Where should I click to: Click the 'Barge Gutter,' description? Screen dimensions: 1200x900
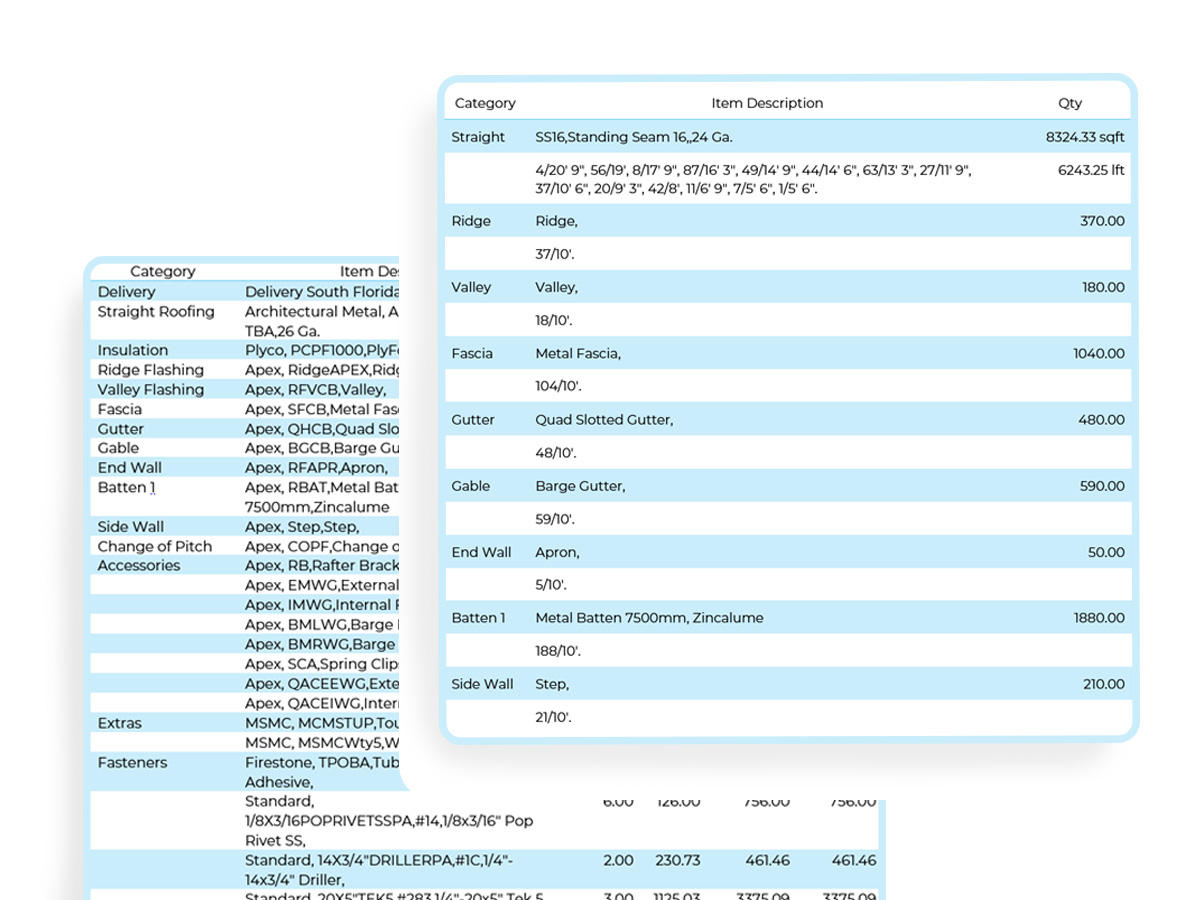pos(580,486)
